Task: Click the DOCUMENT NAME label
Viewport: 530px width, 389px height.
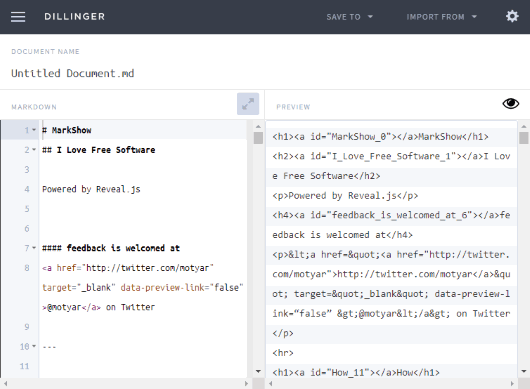Action: coord(45,52)
